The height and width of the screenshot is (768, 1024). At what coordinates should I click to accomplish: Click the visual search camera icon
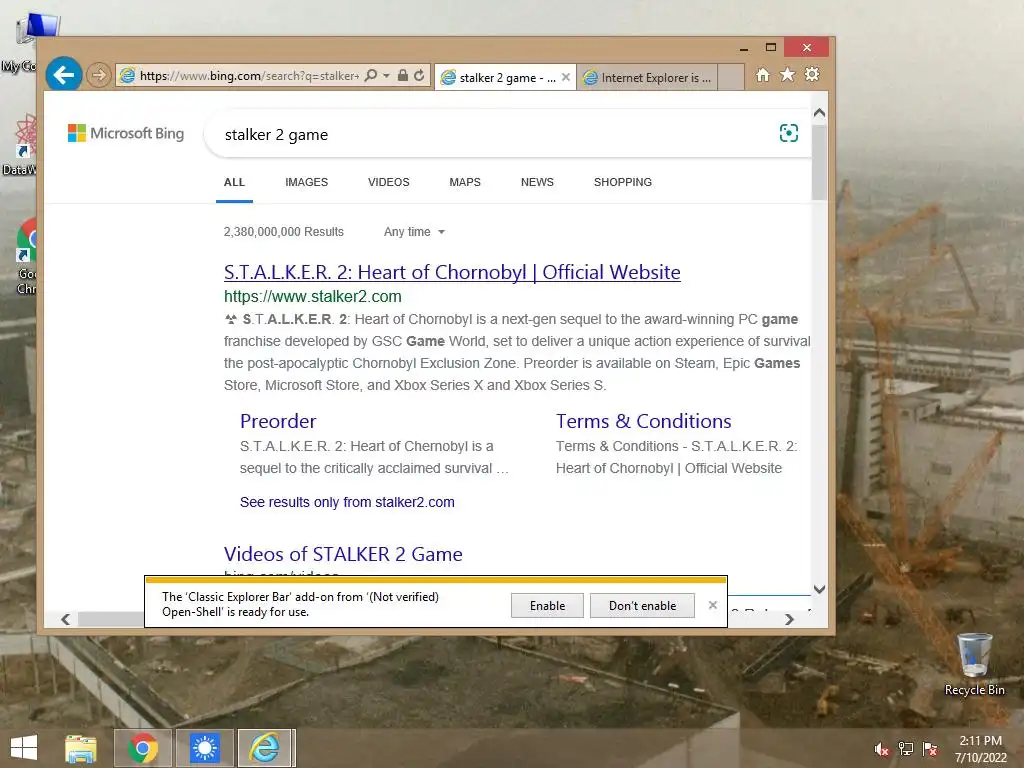pos(789,133)
